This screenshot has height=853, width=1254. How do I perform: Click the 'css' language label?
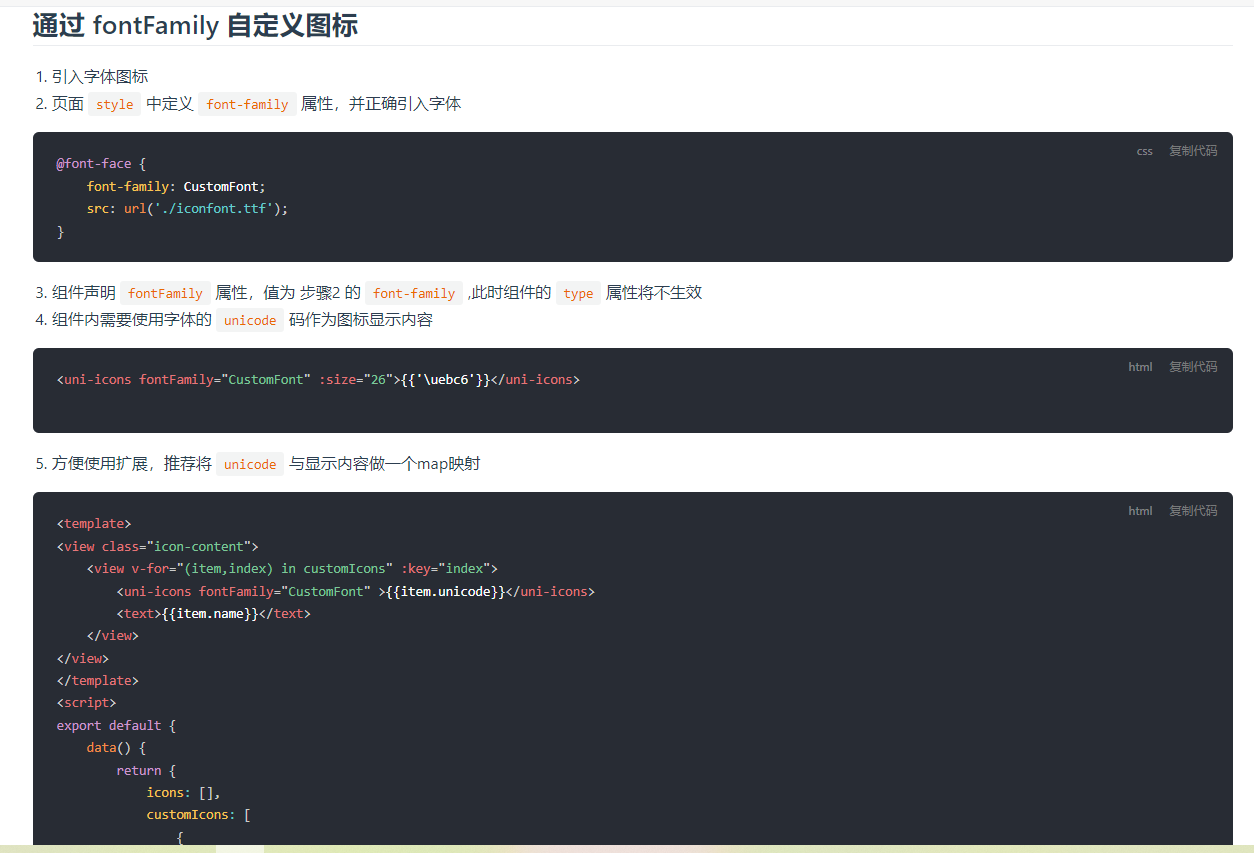point(1144,151)
